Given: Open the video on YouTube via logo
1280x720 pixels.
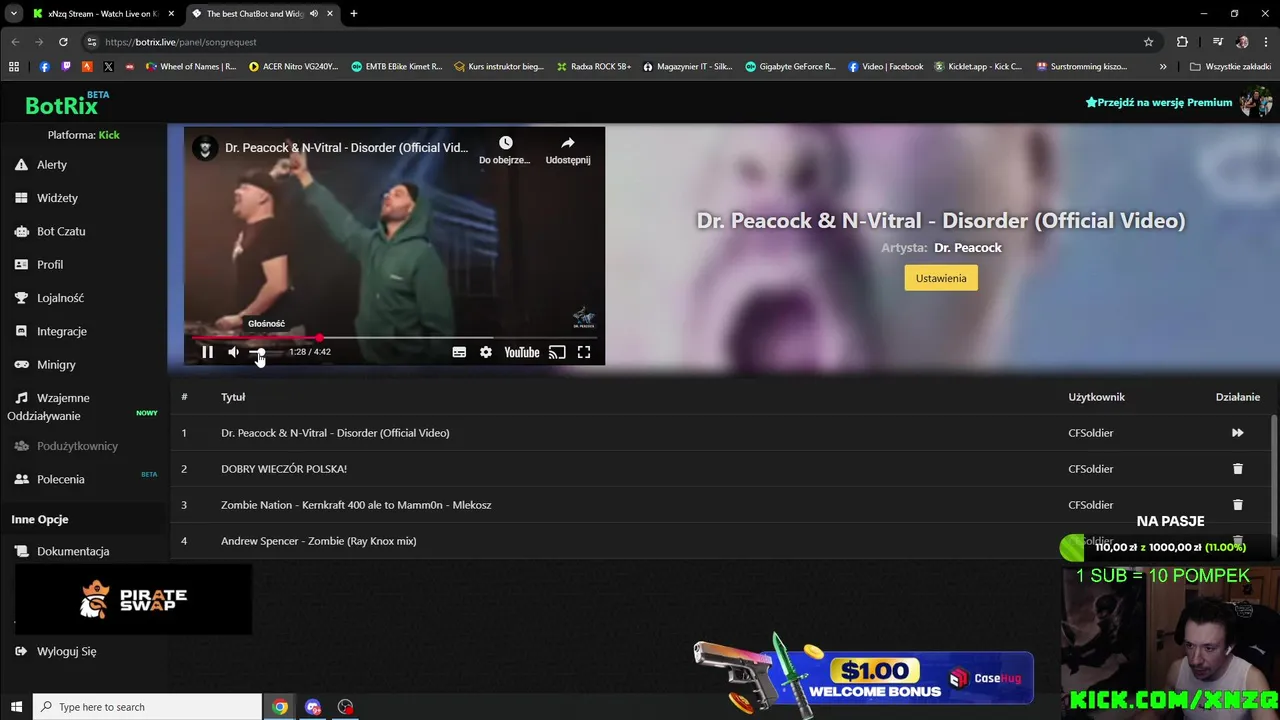Looking at the screenshot, I should coord(521,352).
